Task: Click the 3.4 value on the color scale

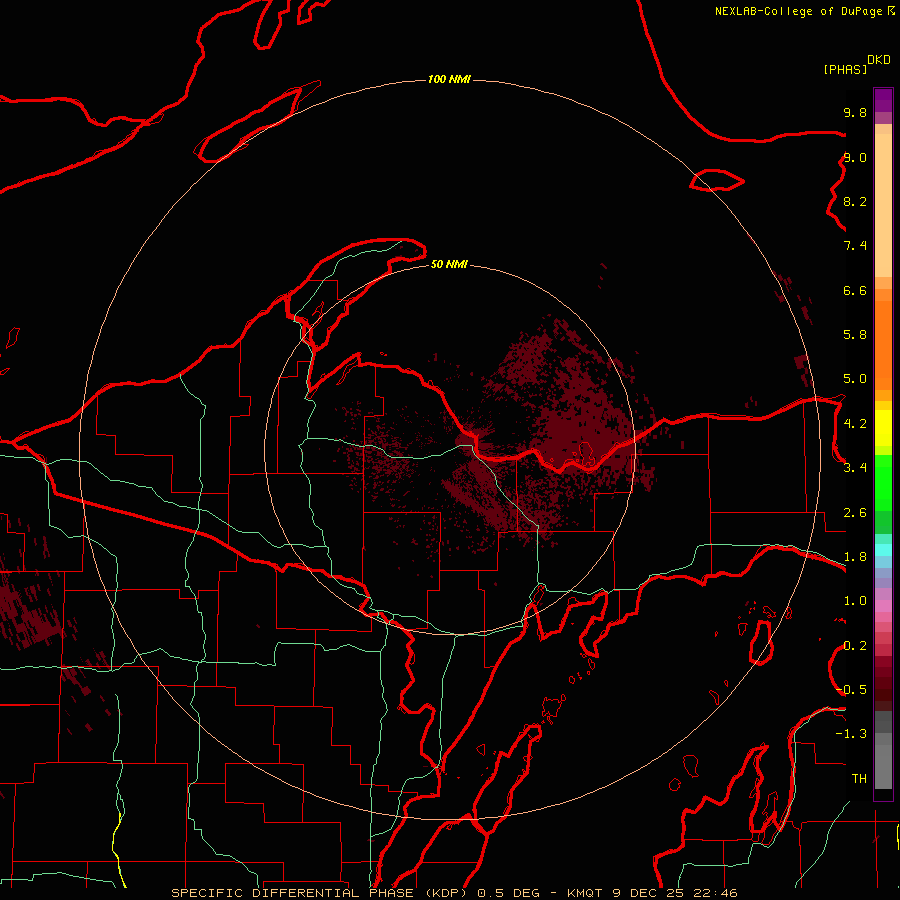Action: (855, 468)
